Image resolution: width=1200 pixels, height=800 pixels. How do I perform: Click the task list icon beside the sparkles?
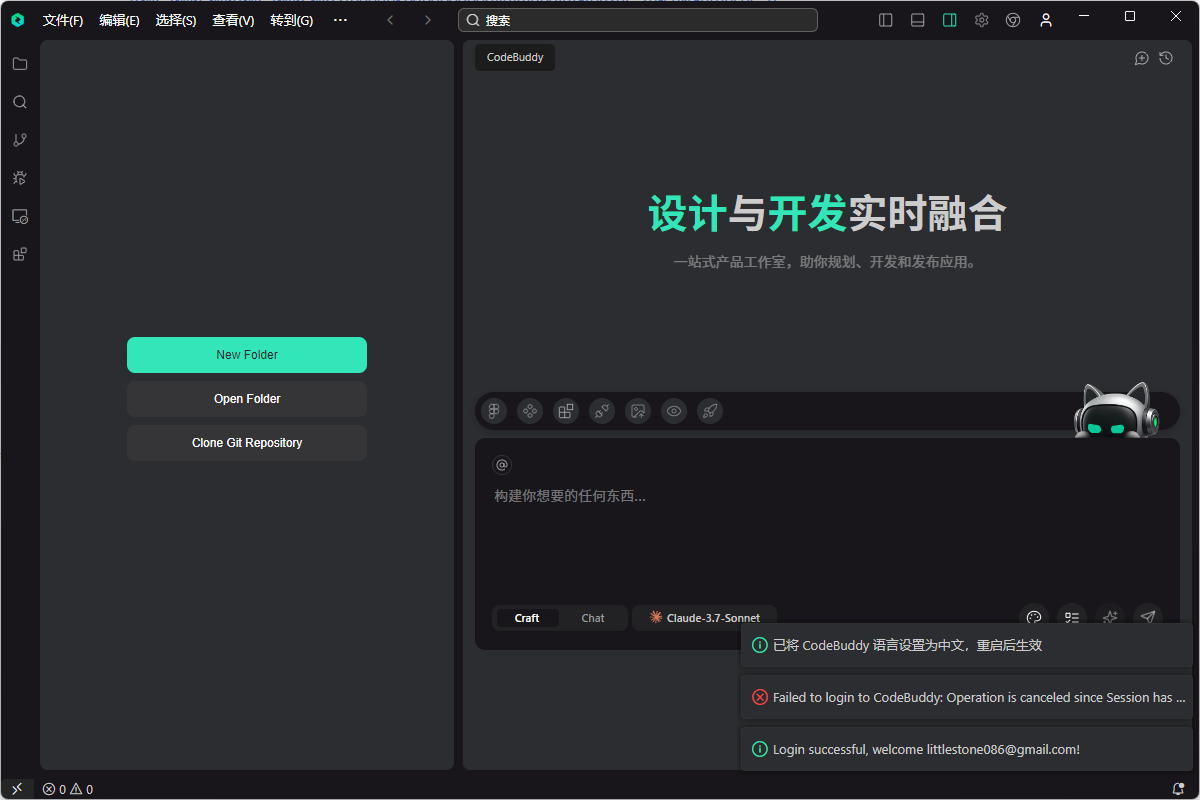1071,617
